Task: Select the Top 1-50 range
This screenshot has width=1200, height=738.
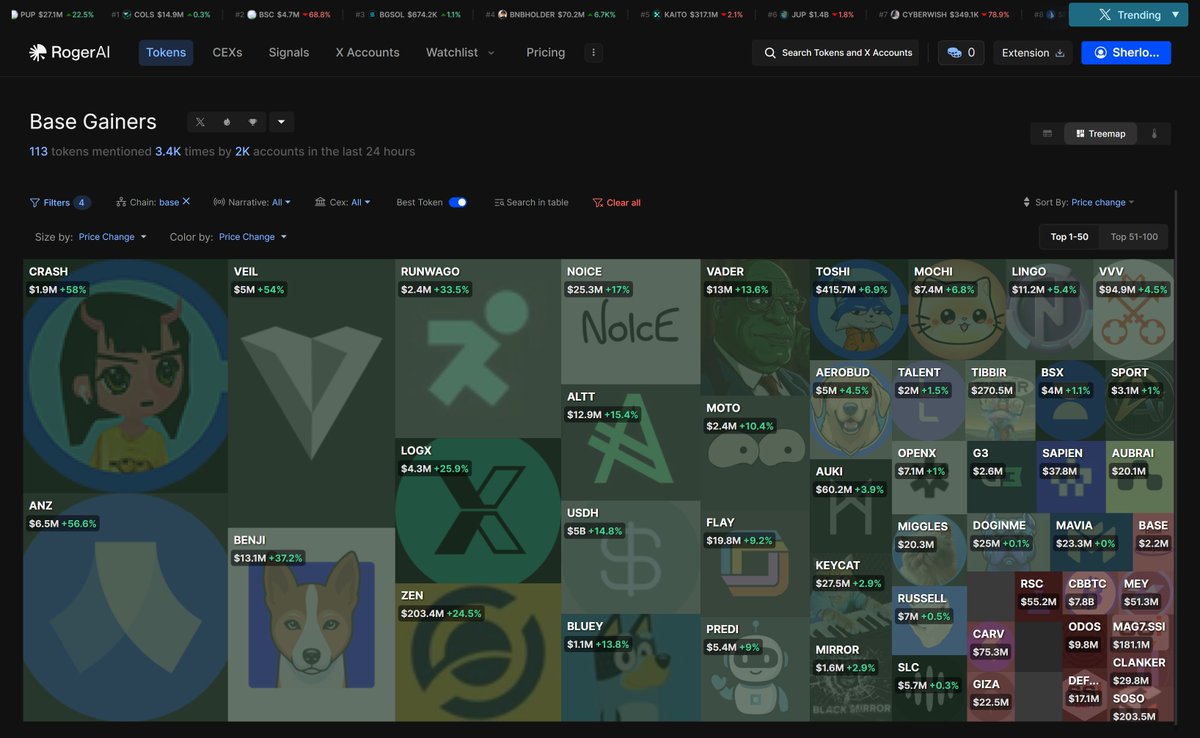Action: [1070, 237]
